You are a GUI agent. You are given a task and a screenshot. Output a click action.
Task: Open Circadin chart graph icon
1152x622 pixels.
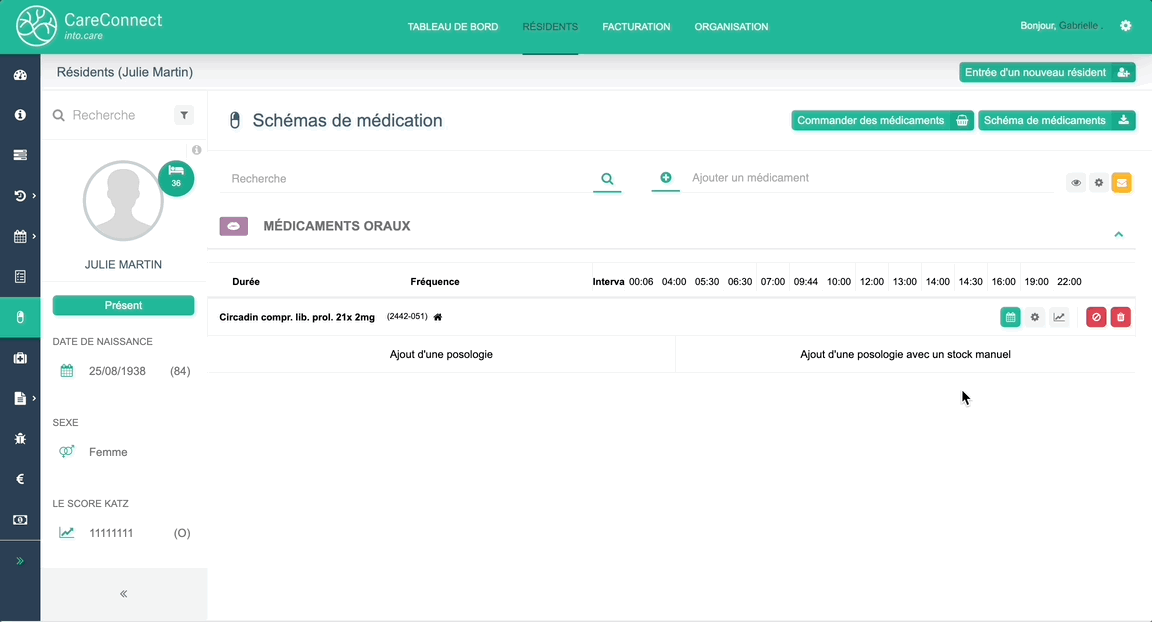click(1059, 317)
